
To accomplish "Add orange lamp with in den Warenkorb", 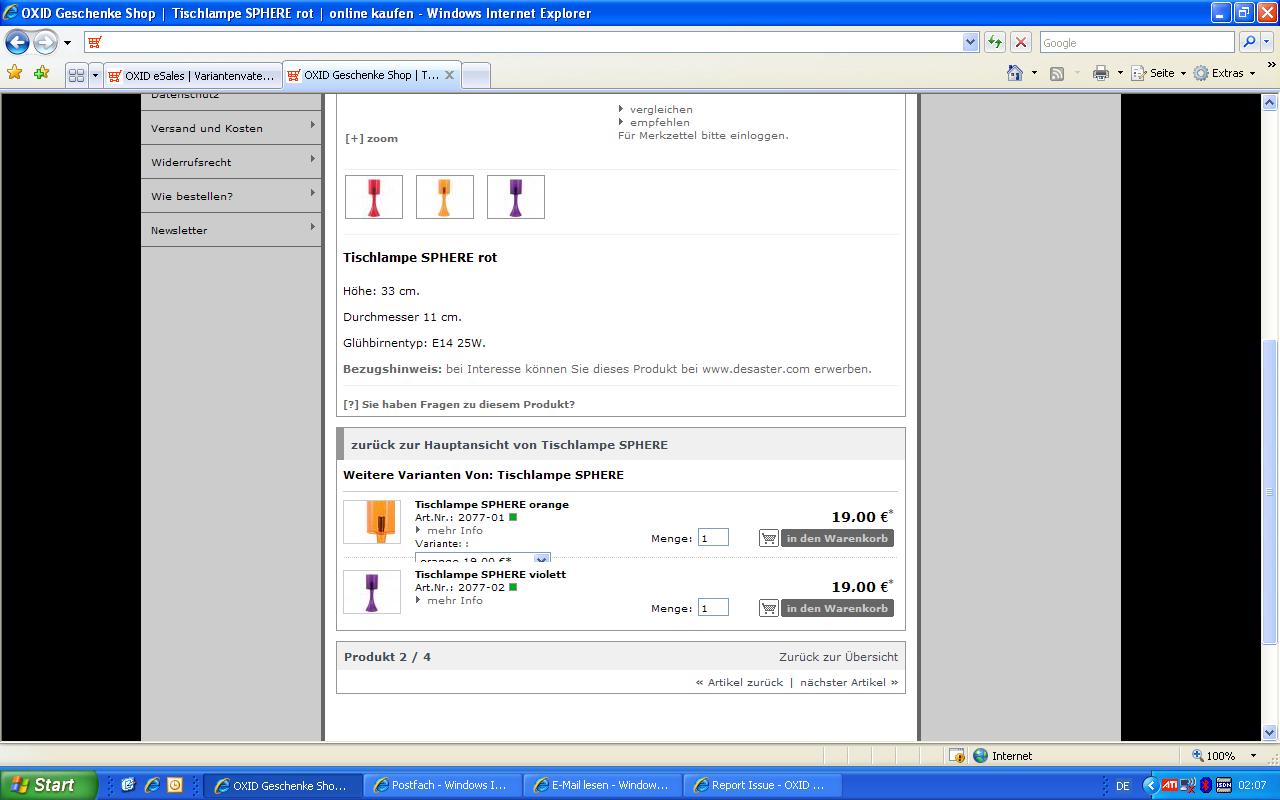I will coord(836,538).
